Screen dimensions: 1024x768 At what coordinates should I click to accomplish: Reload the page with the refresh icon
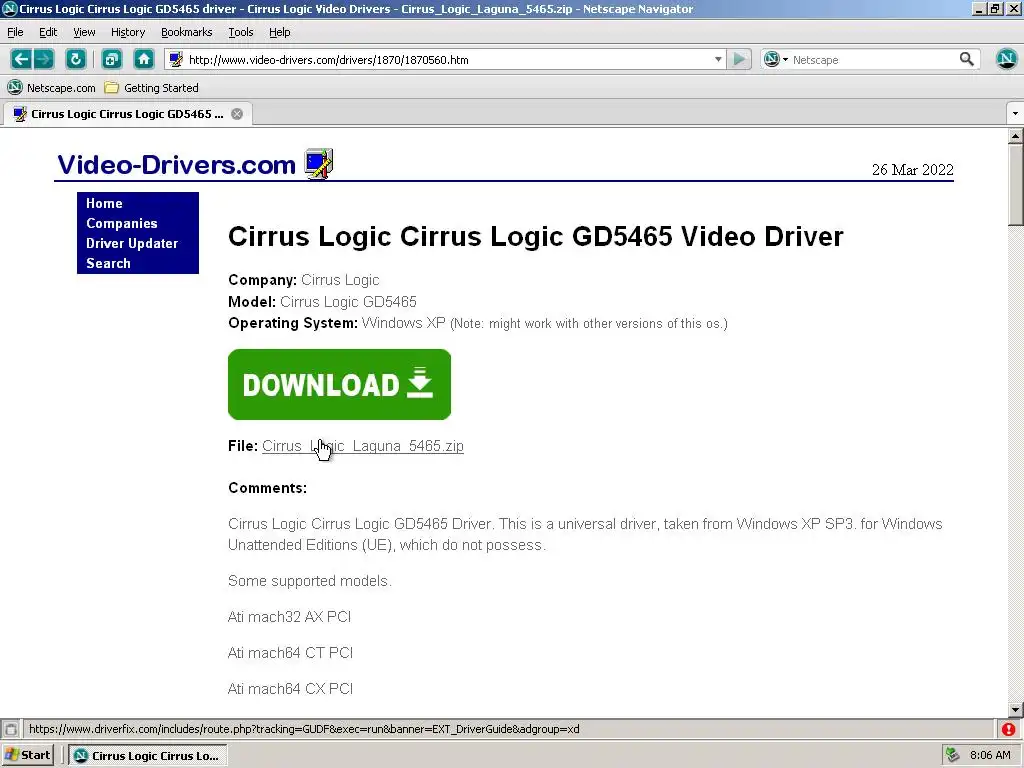click(x=76, y=59)
